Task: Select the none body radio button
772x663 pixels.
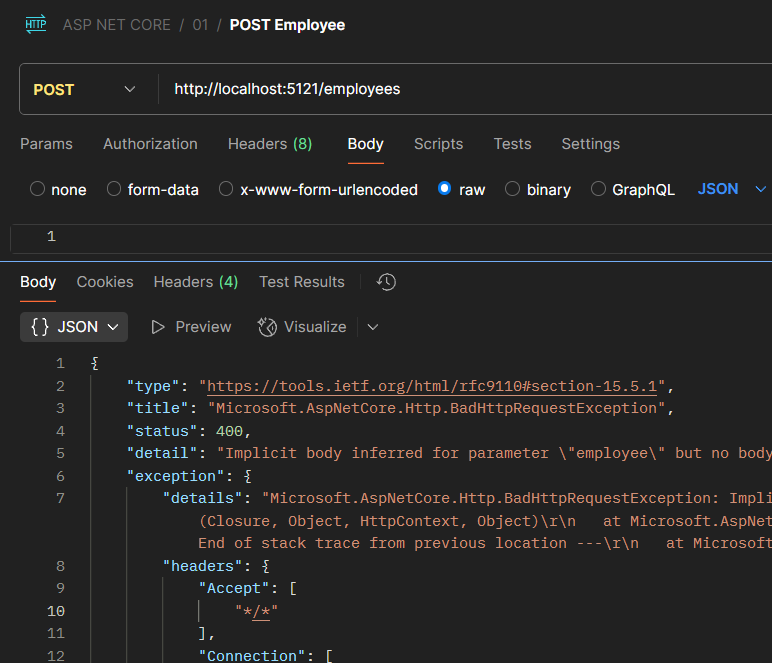Action: [x=38, y=189]
